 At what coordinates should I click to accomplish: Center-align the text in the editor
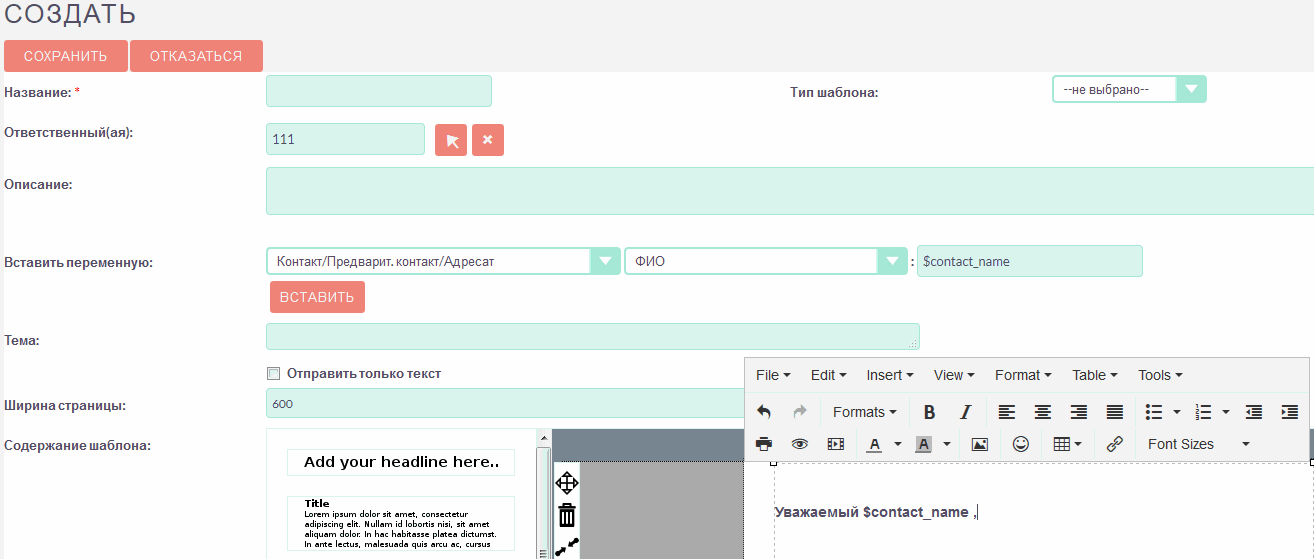(1042, 412)
